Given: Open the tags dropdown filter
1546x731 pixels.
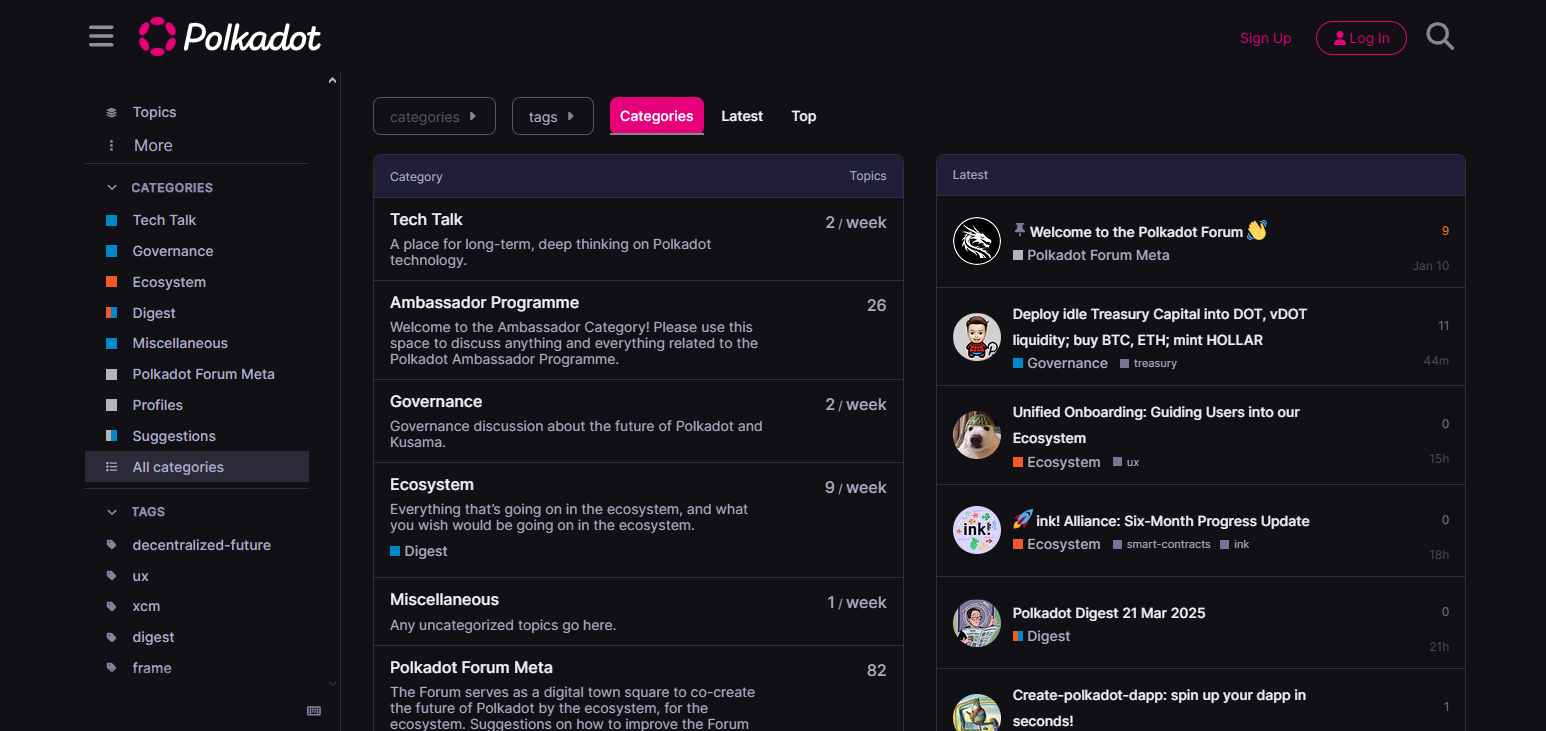Looking at the screenshot, I should click(x=553, y=116).
